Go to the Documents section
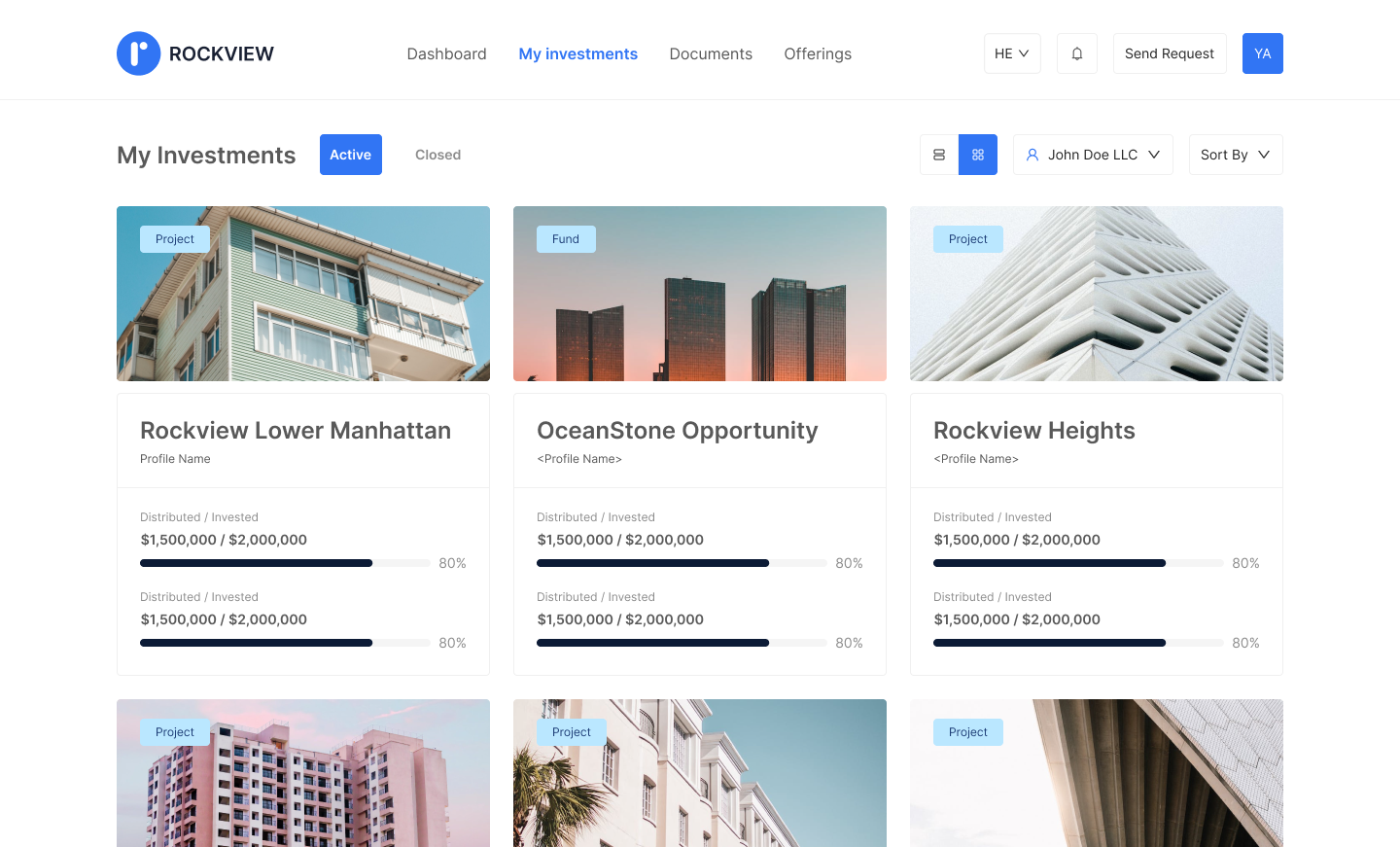This screenshot has height=847, width=1400. (x=711, y=53)
